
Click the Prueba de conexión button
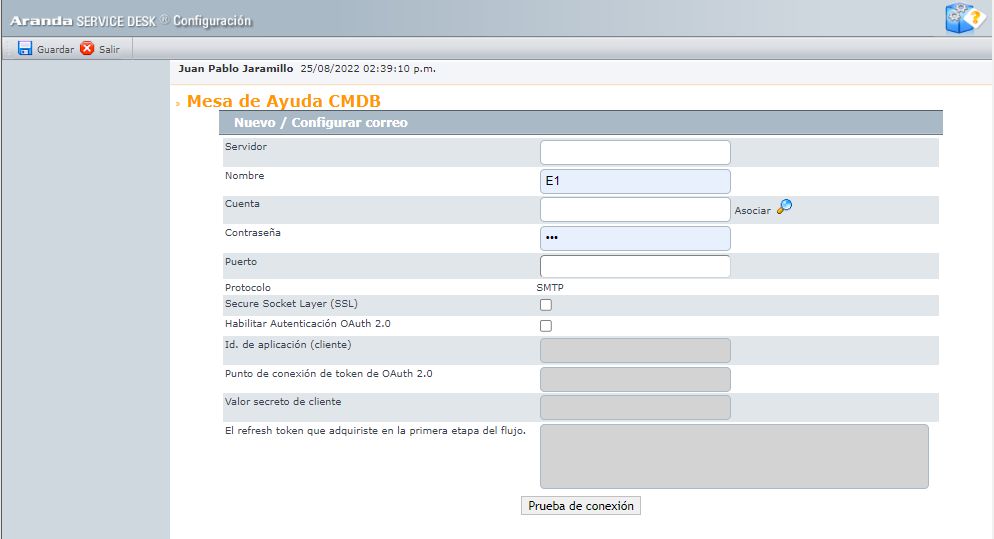pyautogui.click(x=581, y=505)
